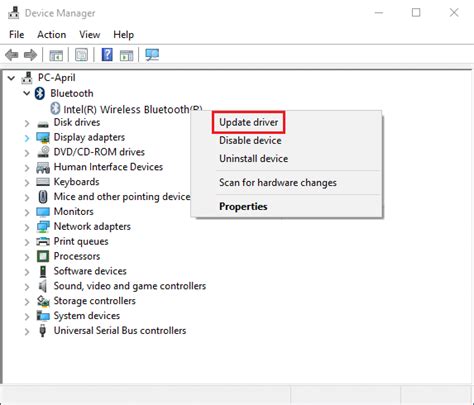Choose Update driver in context menu

[249, 122]
